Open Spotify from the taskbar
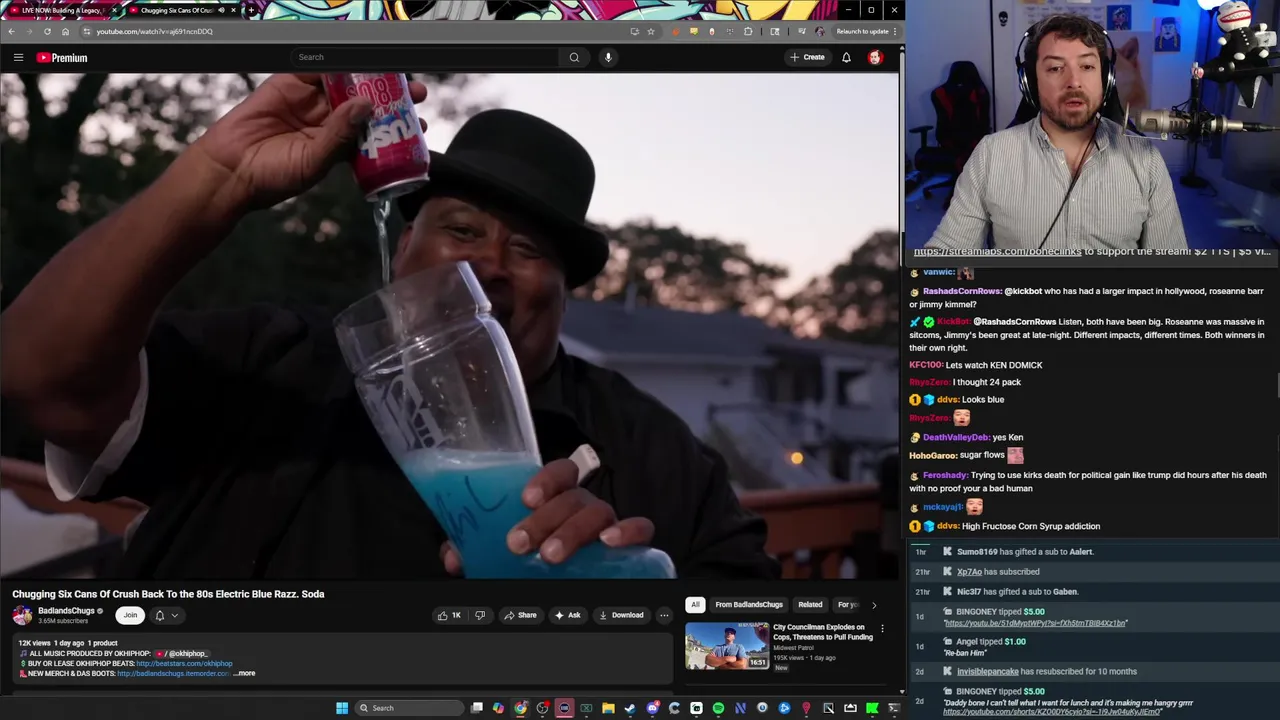 pos(718,708)
